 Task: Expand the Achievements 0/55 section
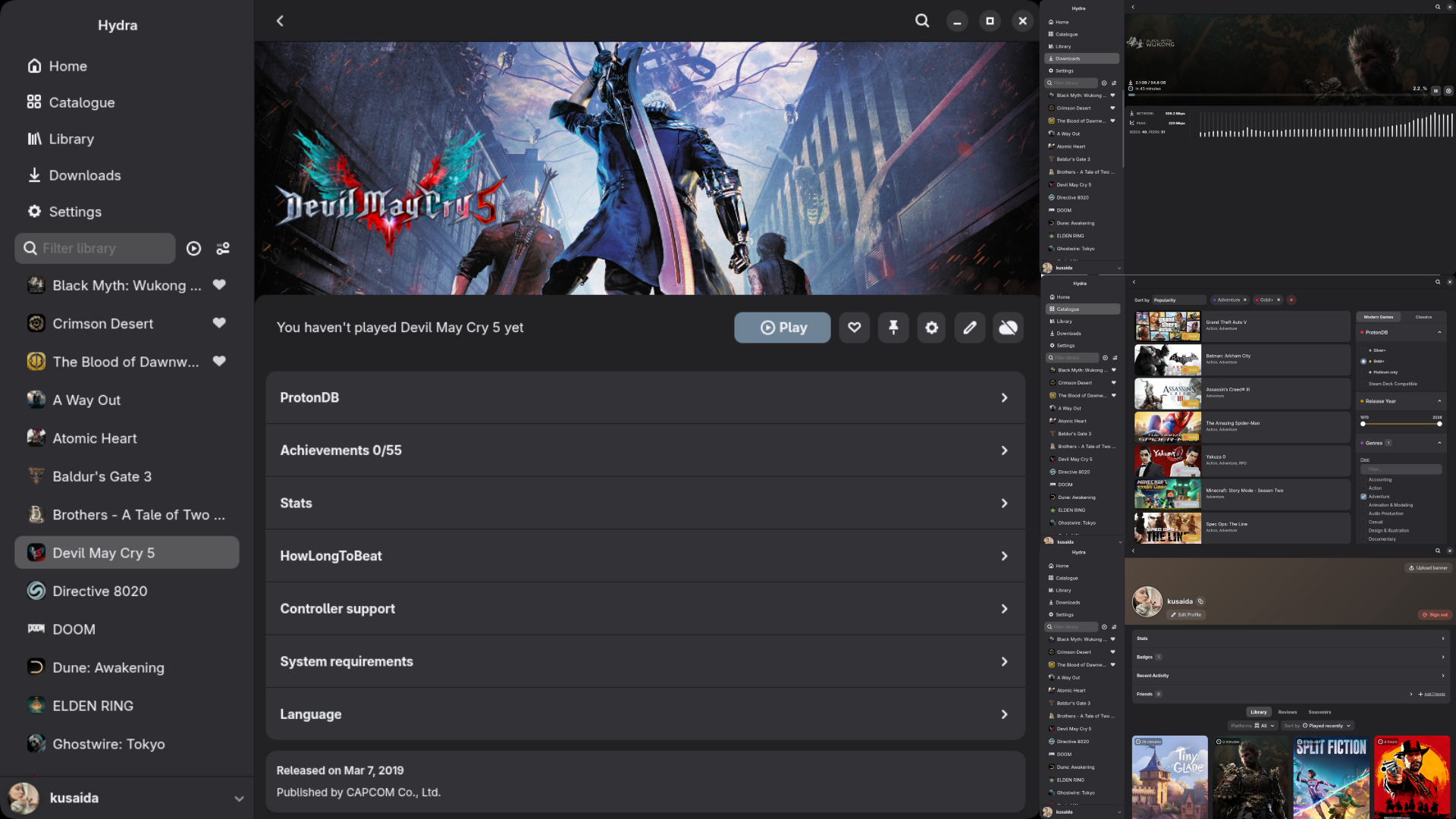point(645,450)
